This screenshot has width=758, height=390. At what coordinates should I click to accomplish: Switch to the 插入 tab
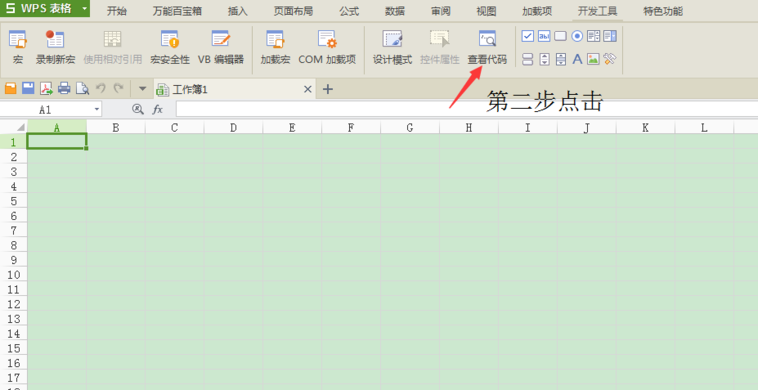pyautogui.click(x=237, y=11)
